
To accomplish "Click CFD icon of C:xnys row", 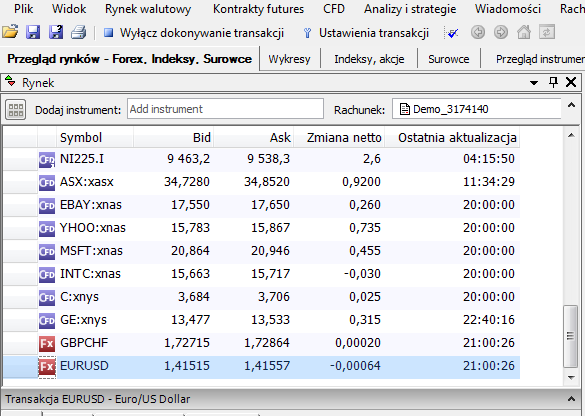I will [x=47, y=298].
